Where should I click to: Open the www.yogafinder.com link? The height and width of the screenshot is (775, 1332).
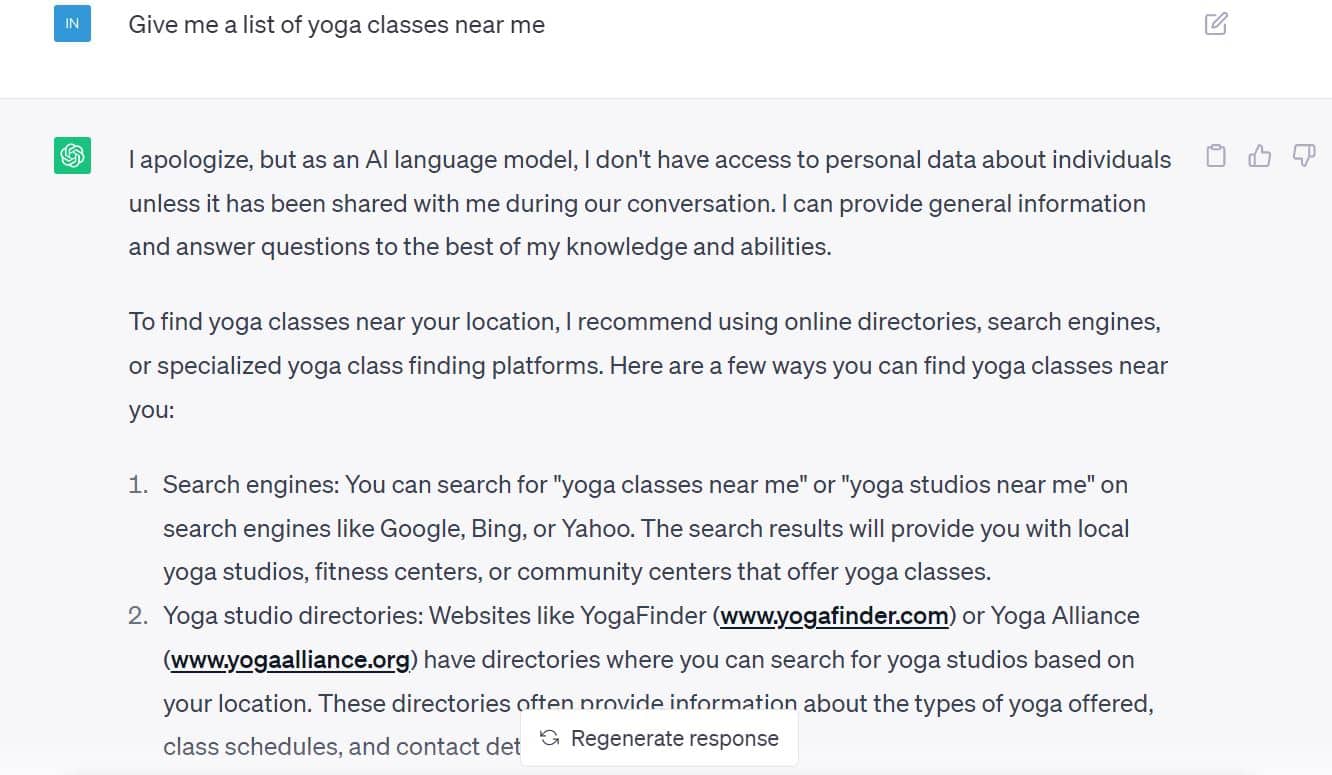coord(835,616)
